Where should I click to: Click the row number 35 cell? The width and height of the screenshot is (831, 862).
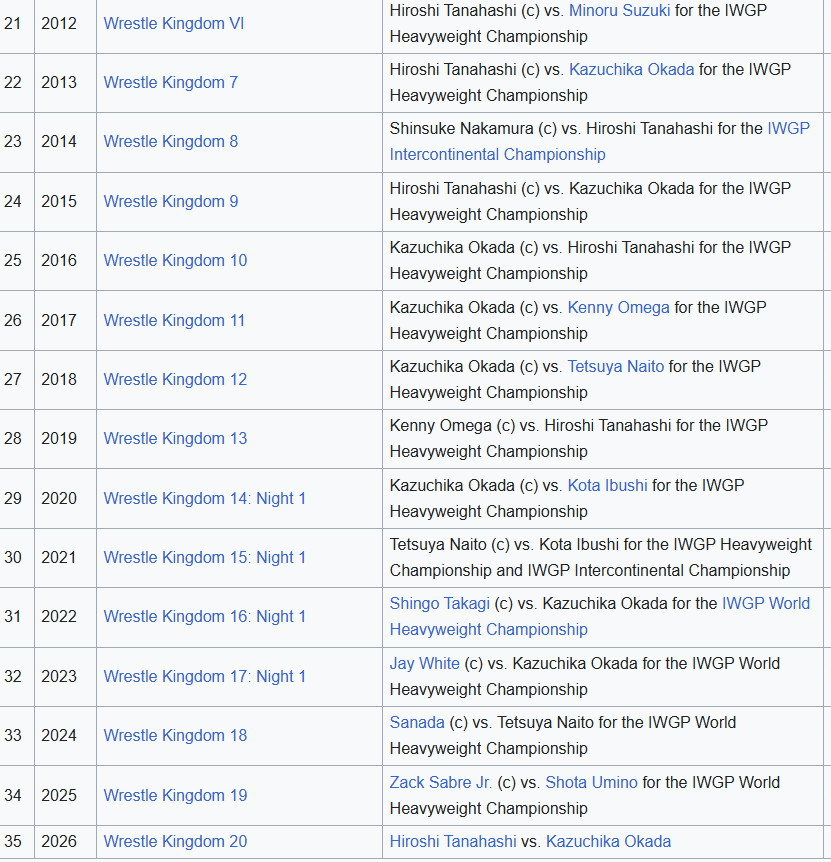point(16,842)
